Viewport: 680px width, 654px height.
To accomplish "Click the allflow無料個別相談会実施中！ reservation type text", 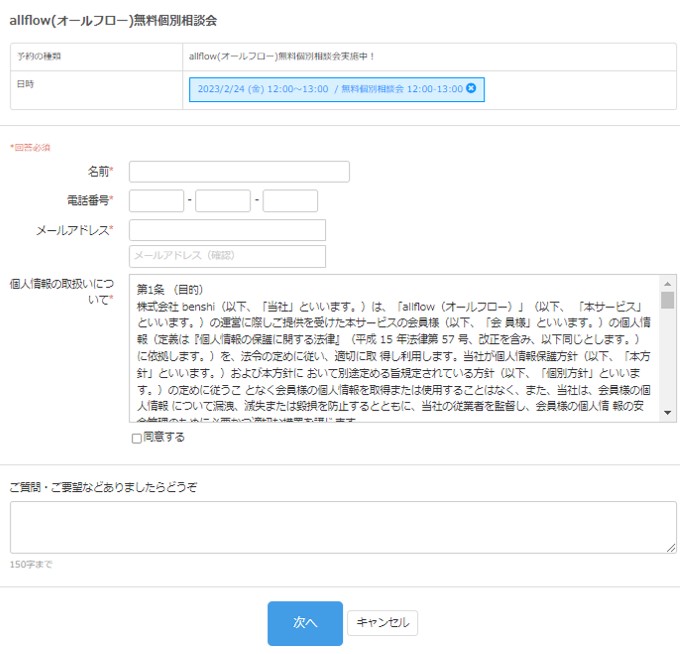I will click(281, 56).
